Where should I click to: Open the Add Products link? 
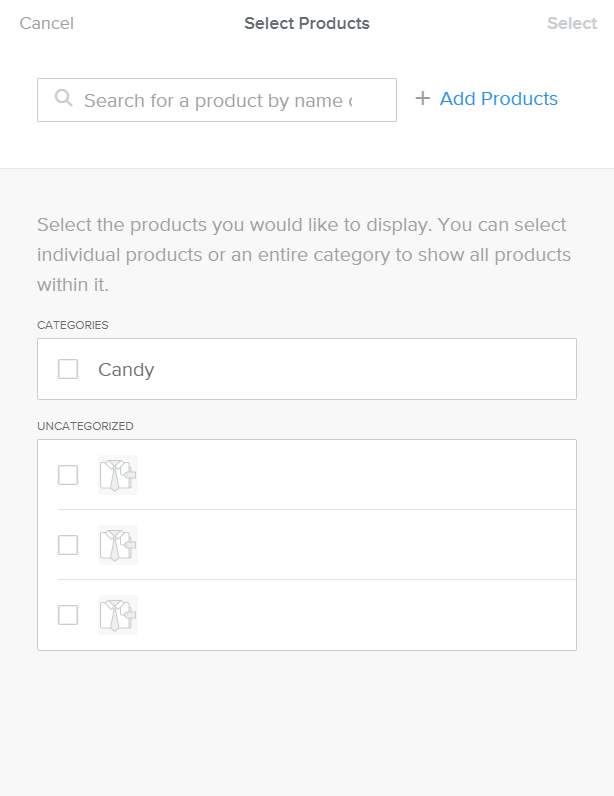coord(499,98)
